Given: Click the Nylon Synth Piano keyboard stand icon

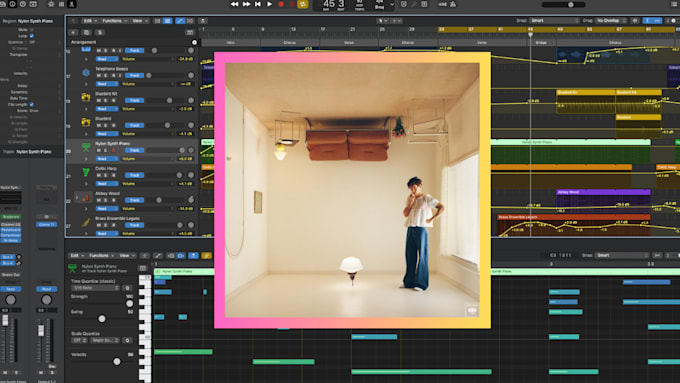Looking at the screenshot, I should [86, 147].
